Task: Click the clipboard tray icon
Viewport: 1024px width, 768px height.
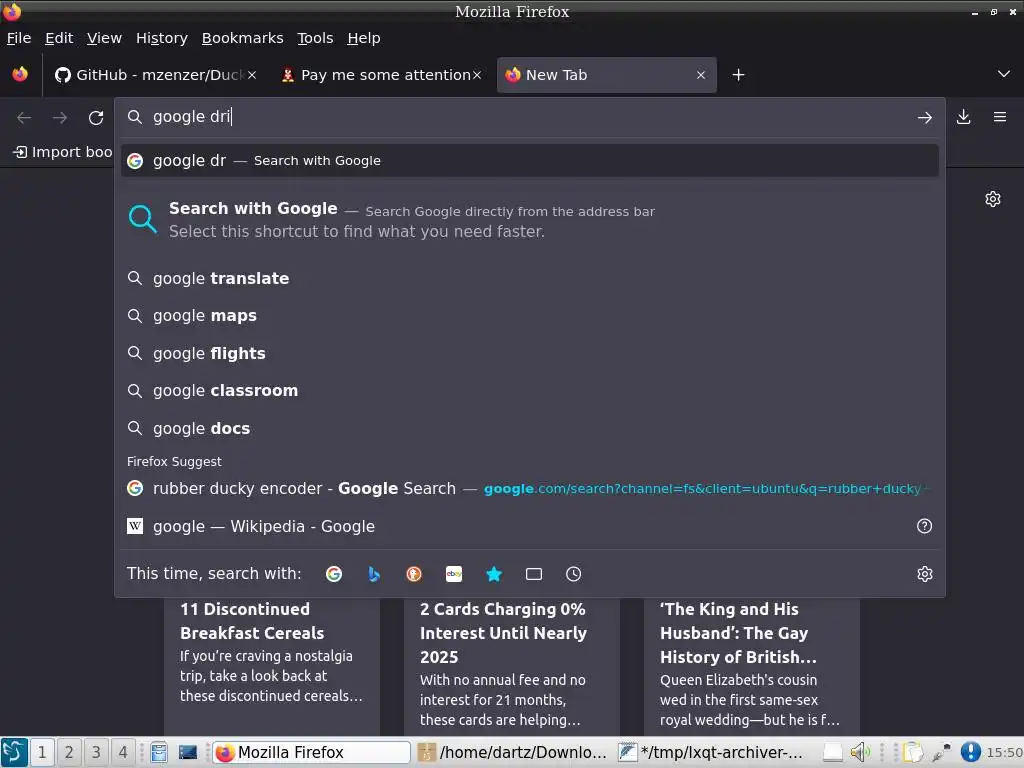Action: click(x=912, y=752)
